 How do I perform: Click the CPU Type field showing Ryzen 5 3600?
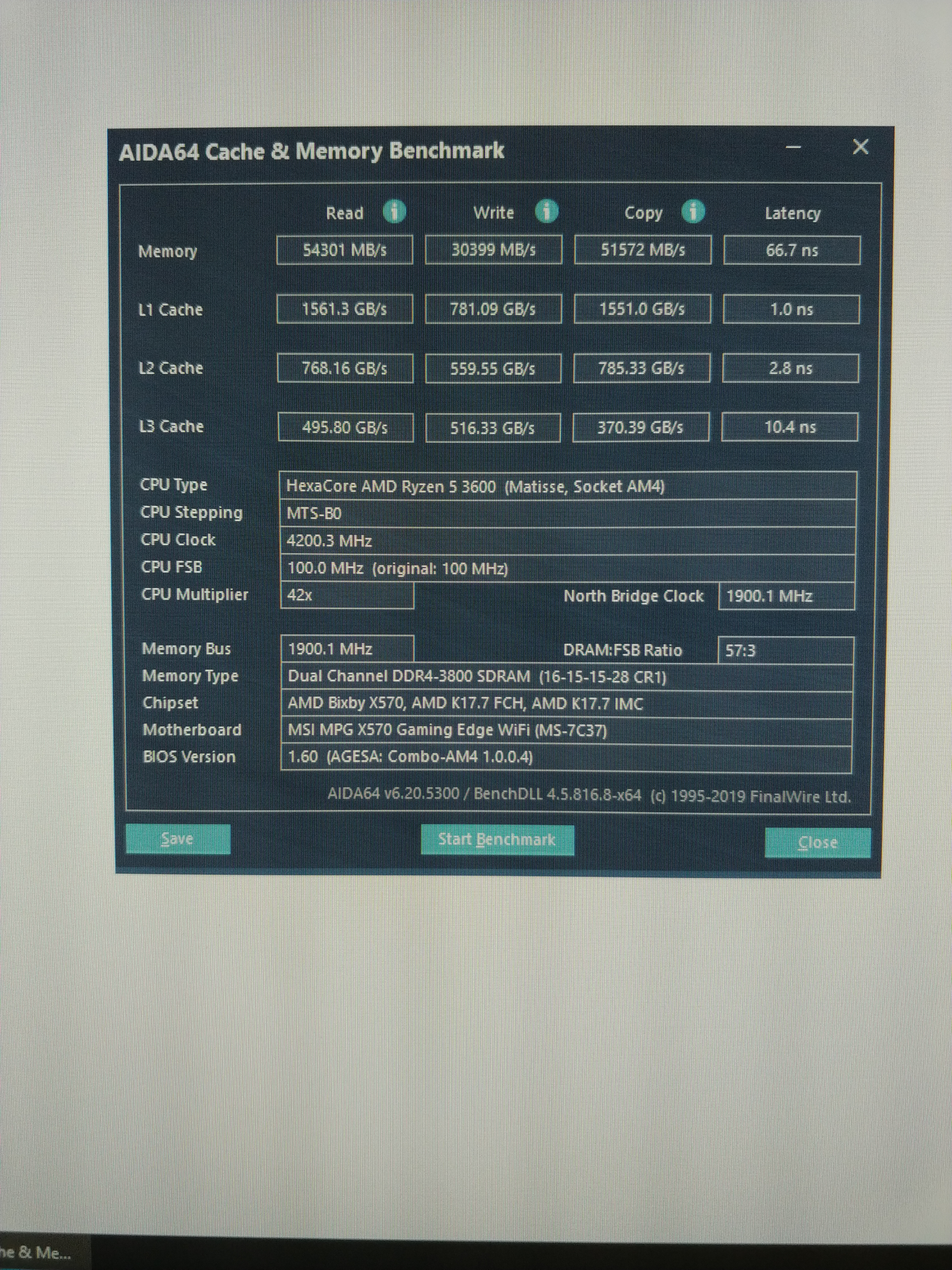[568, 486]
